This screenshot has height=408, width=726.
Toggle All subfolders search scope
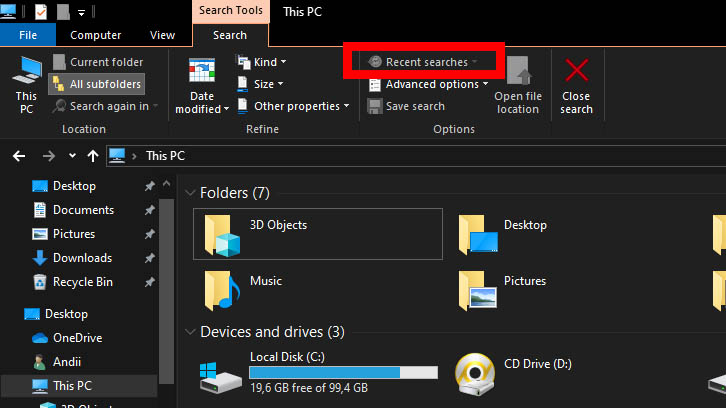click(x=97, y=84)
